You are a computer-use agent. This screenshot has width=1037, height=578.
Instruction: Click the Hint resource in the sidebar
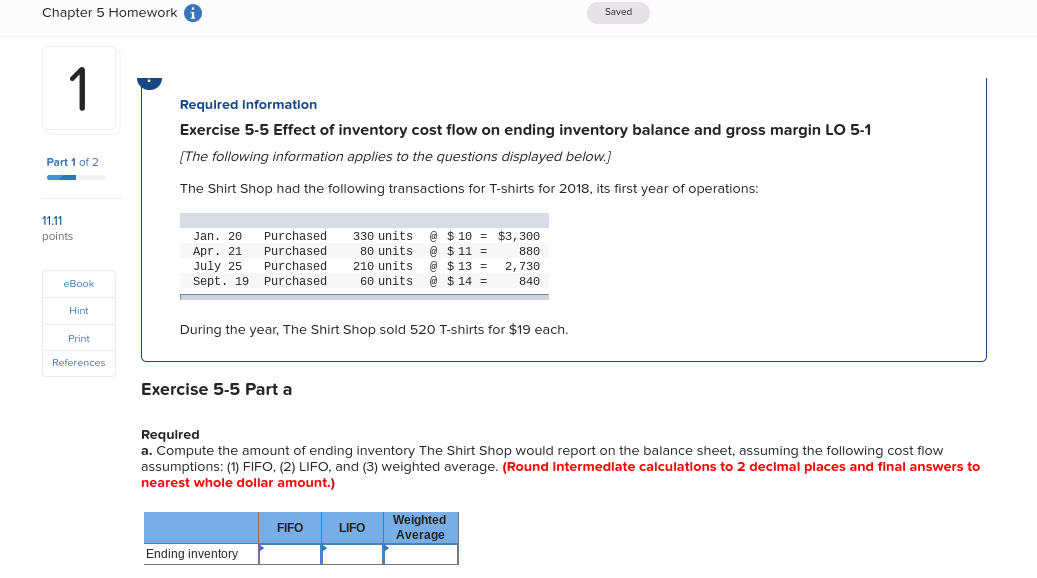[x=78, y=310]
